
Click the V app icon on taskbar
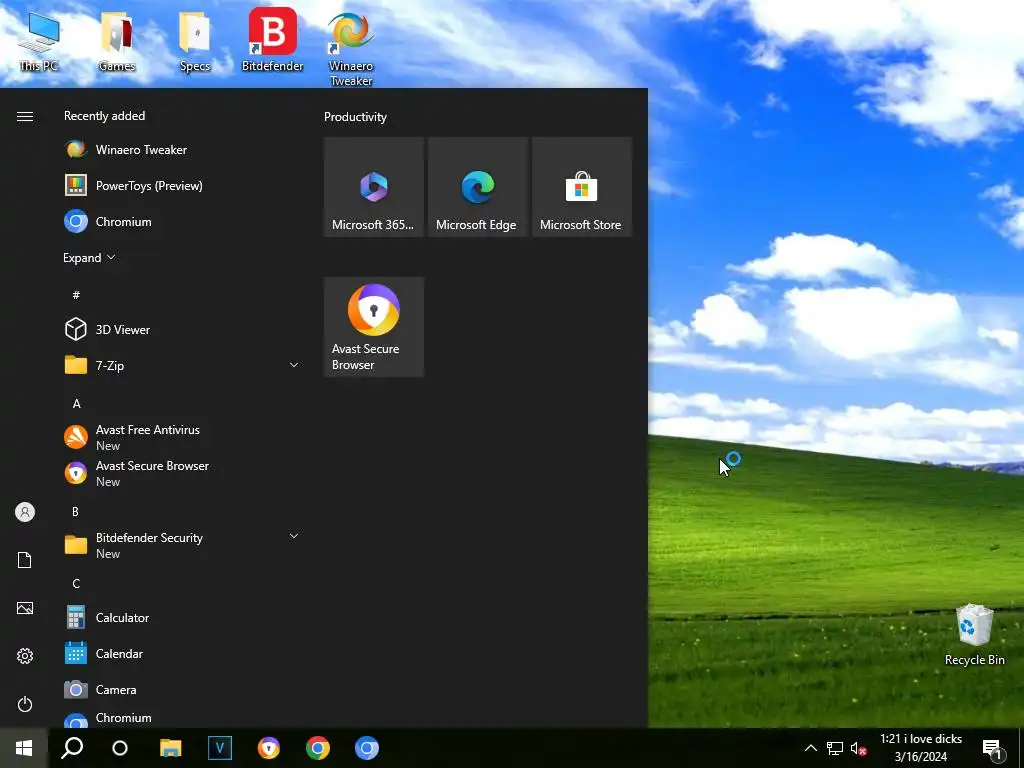(x=219, y=748)
